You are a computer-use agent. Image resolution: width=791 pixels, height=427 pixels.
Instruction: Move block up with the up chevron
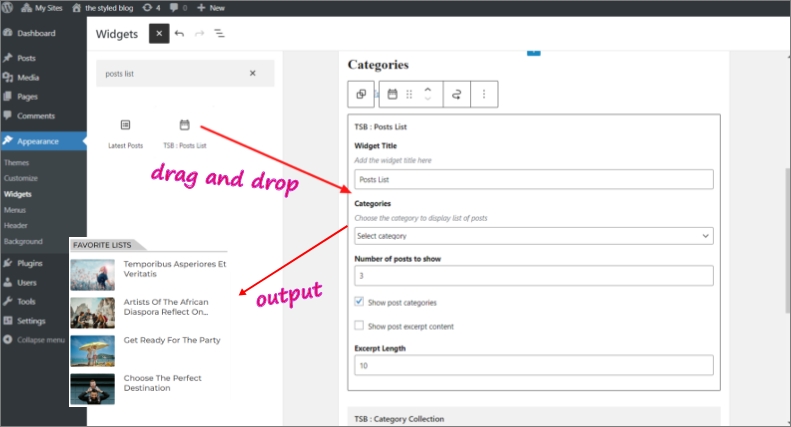point(428,89)
